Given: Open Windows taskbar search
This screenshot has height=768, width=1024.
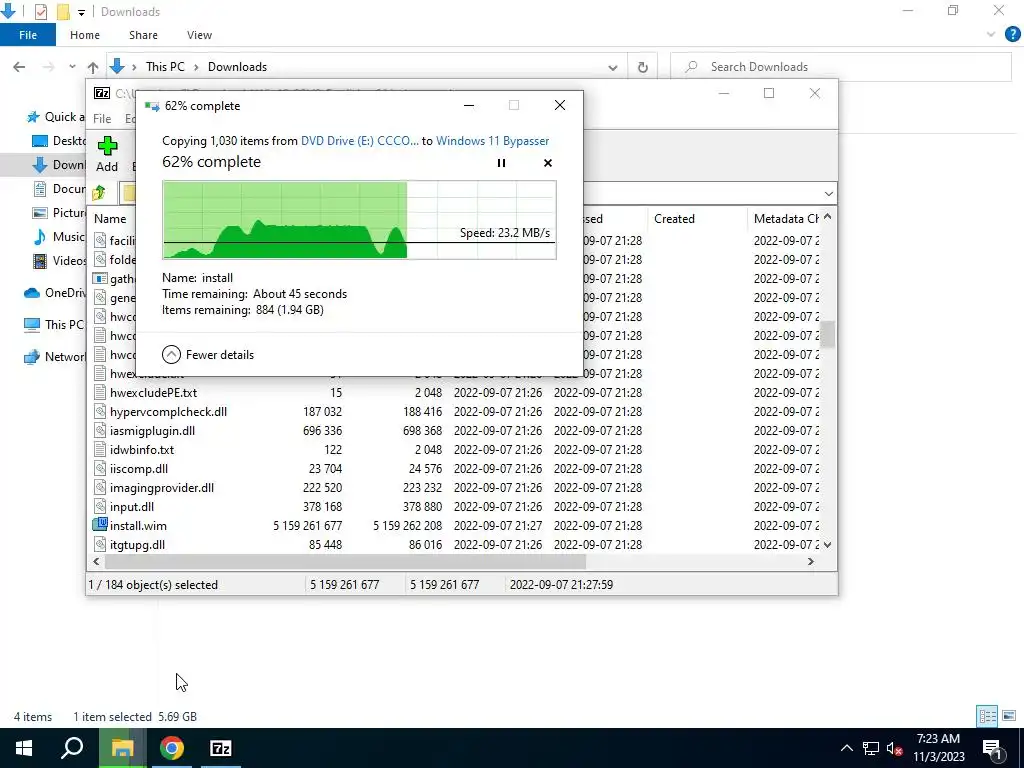Looking at the screenshot, I should (72, 748).
